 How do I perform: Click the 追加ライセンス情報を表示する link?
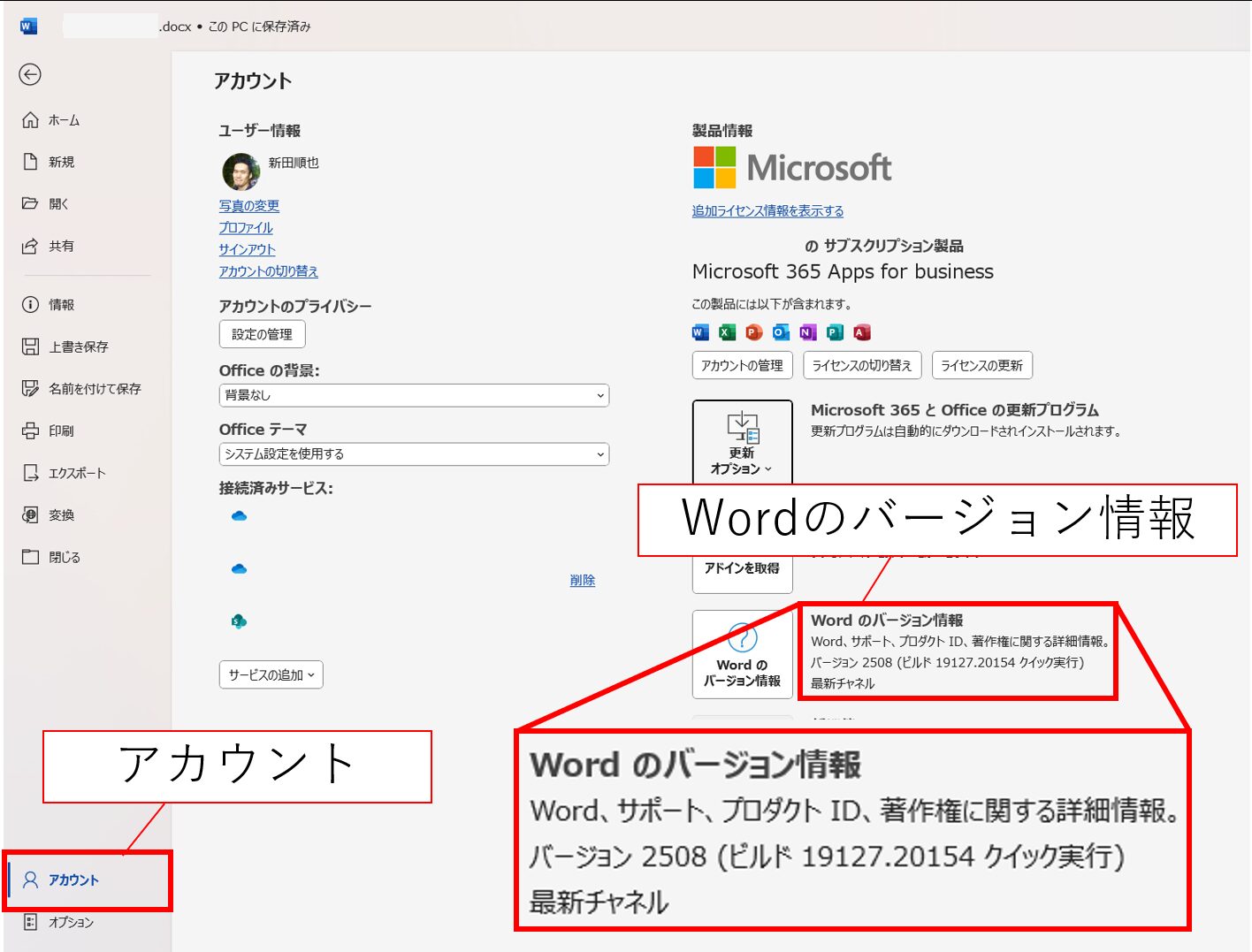[767, 211]
